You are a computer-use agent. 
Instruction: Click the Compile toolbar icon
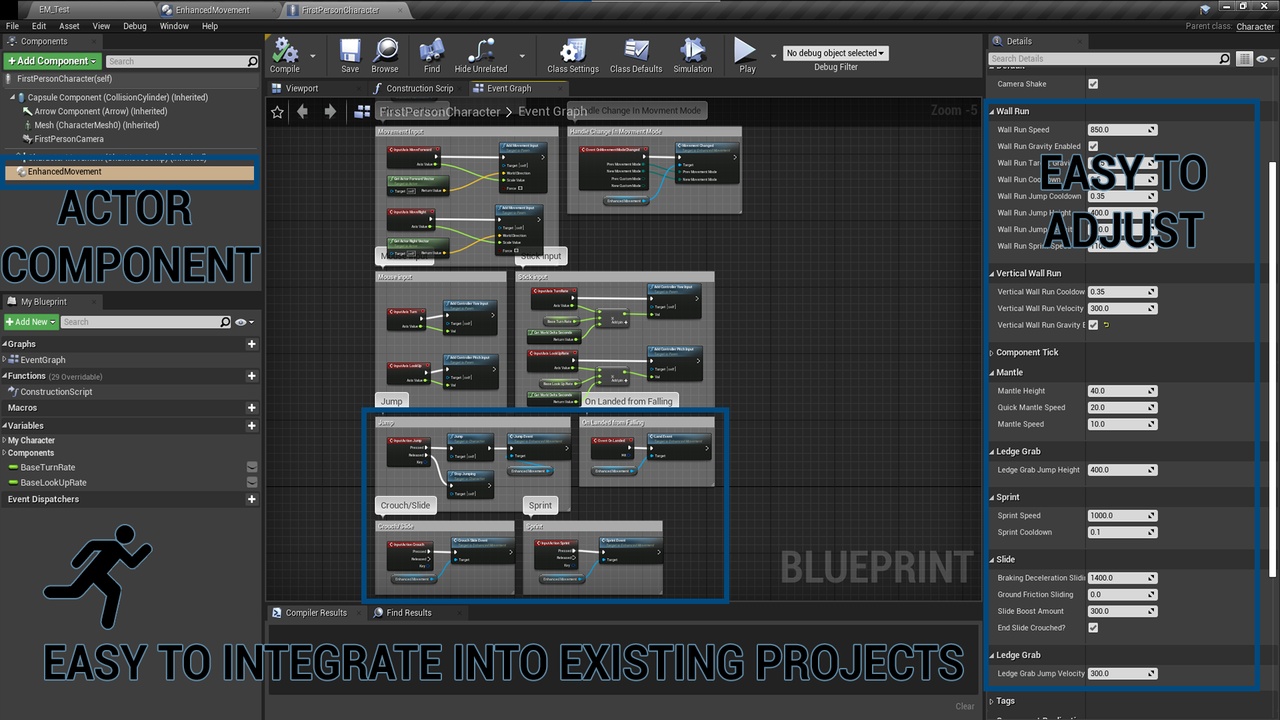(285, 52)
